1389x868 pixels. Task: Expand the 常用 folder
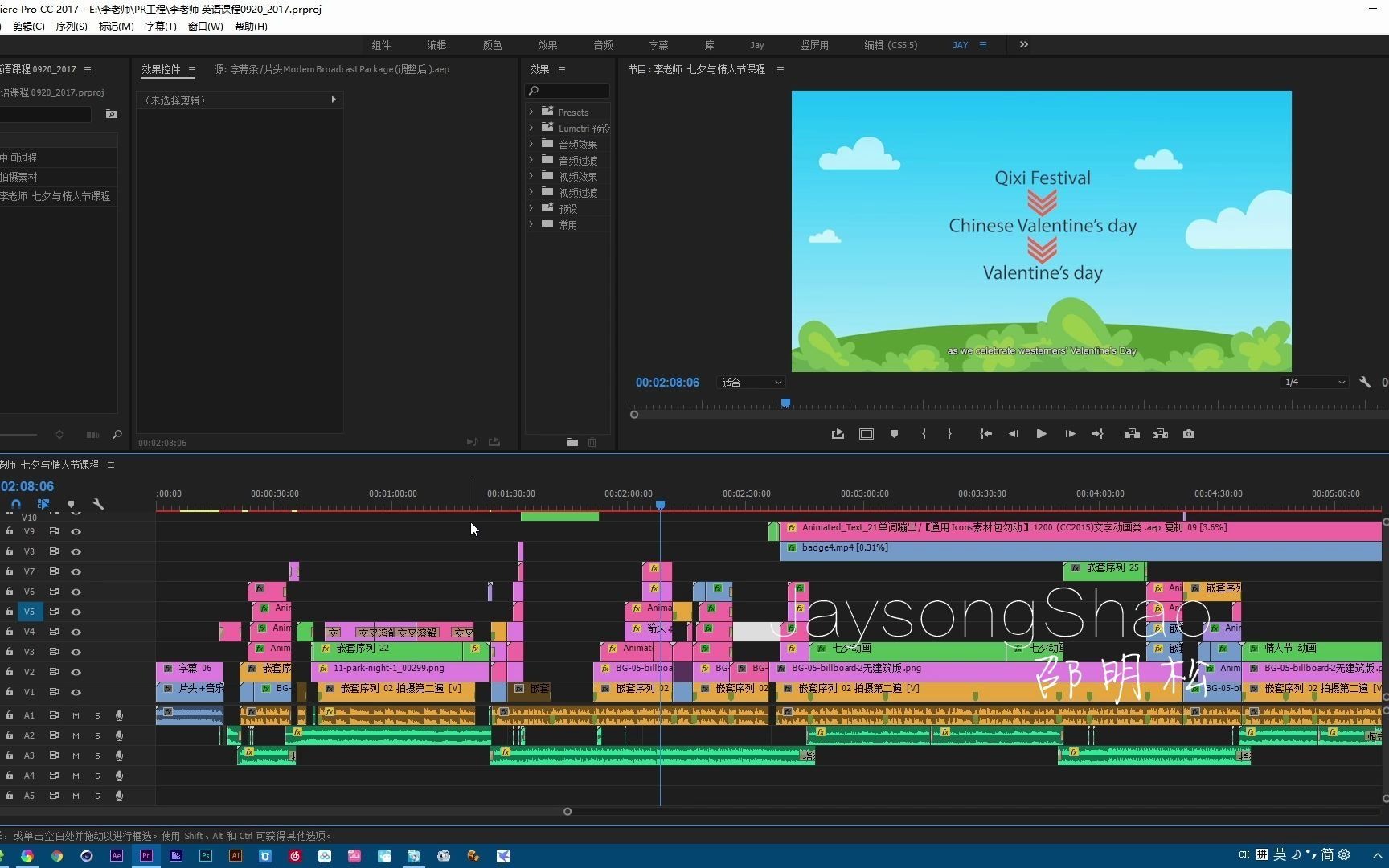point(531,224)
